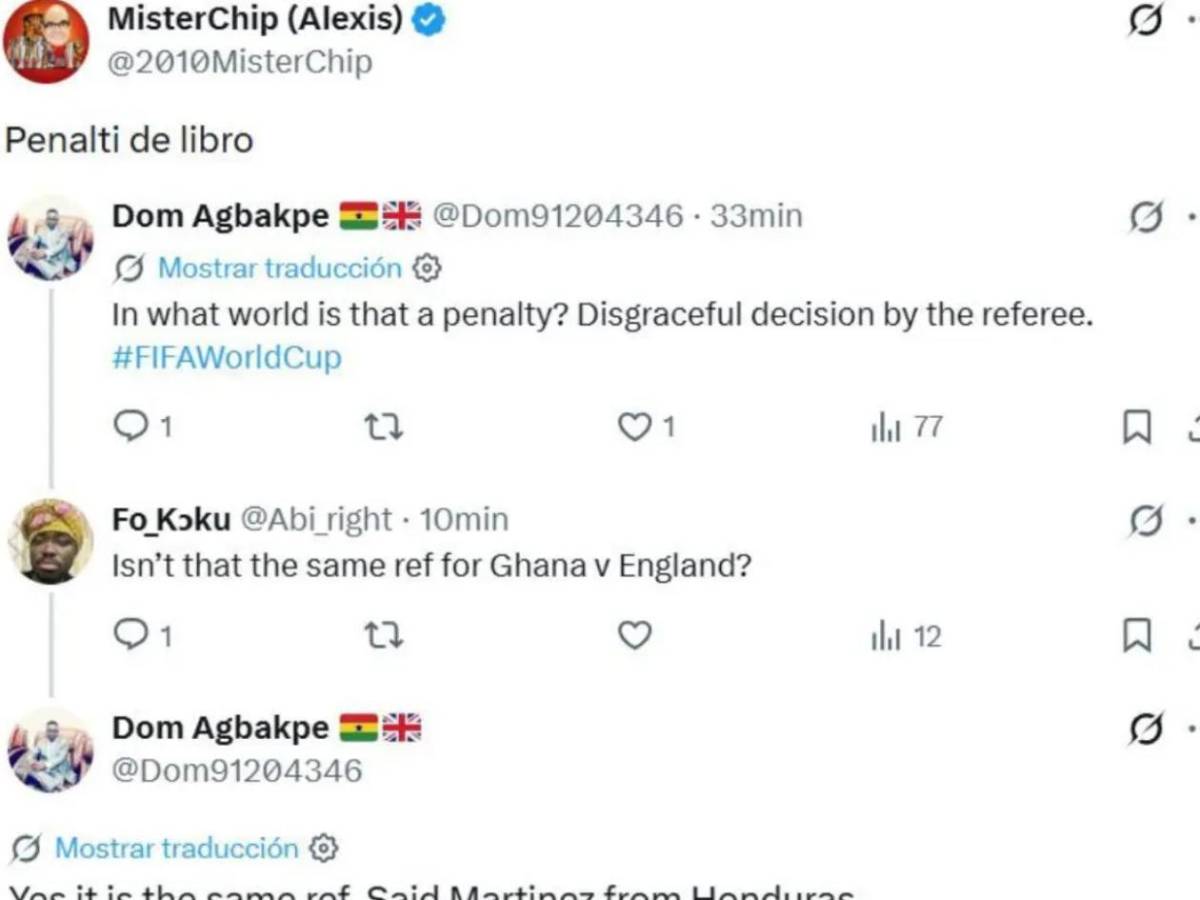Retweet Dom Agbakpe's disgraceful decision tweet

pyautogui.click(x=383, y=428)
